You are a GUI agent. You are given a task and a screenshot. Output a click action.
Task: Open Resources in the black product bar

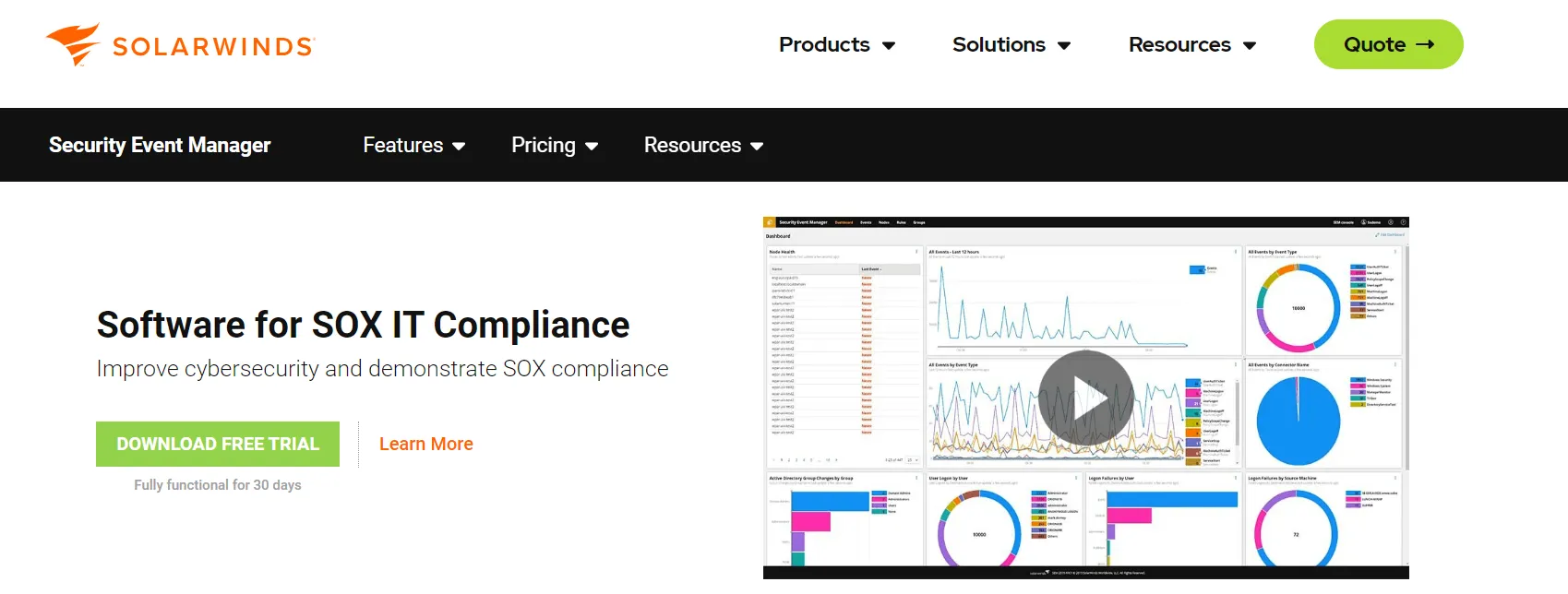[692, 145]
